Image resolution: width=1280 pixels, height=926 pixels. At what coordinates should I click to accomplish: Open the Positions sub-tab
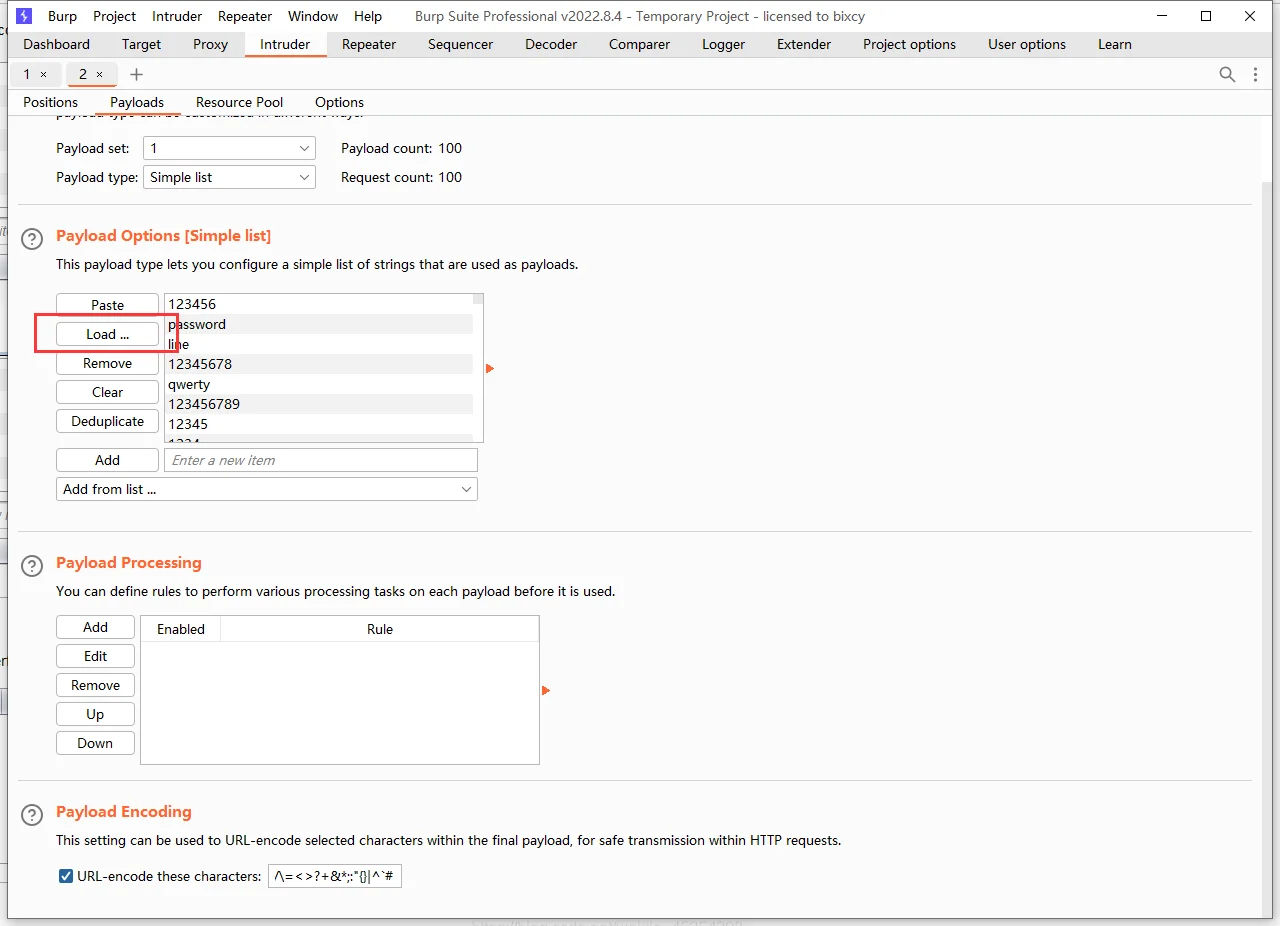[50, 102]
